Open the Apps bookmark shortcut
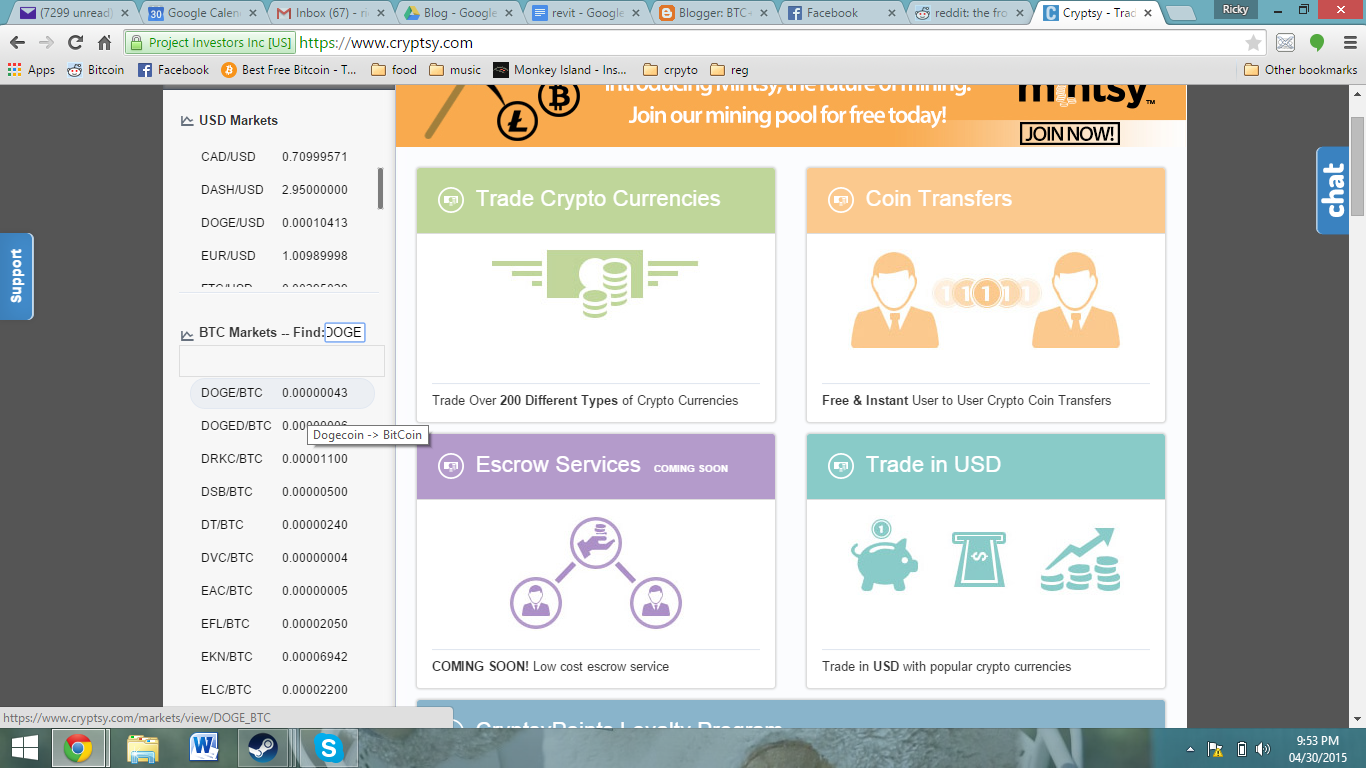1366x768 pixels. 31,70
